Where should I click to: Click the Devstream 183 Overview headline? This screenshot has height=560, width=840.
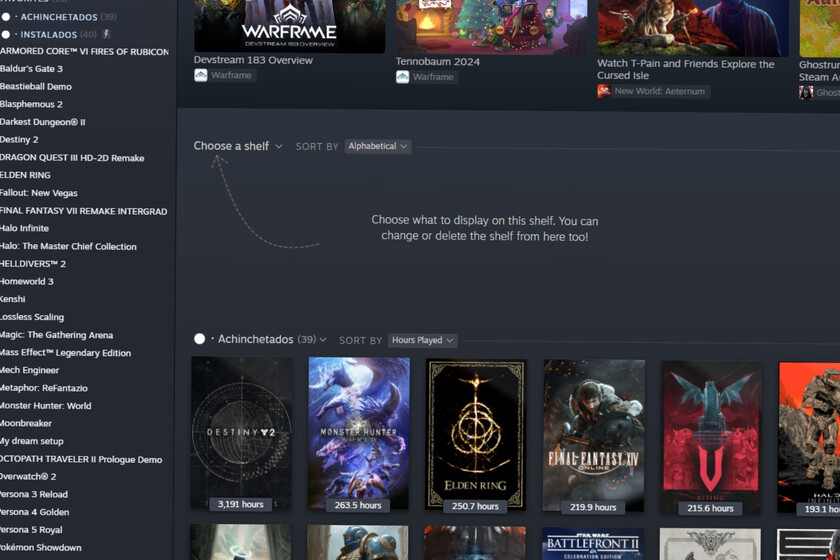(x=253, y=60)
